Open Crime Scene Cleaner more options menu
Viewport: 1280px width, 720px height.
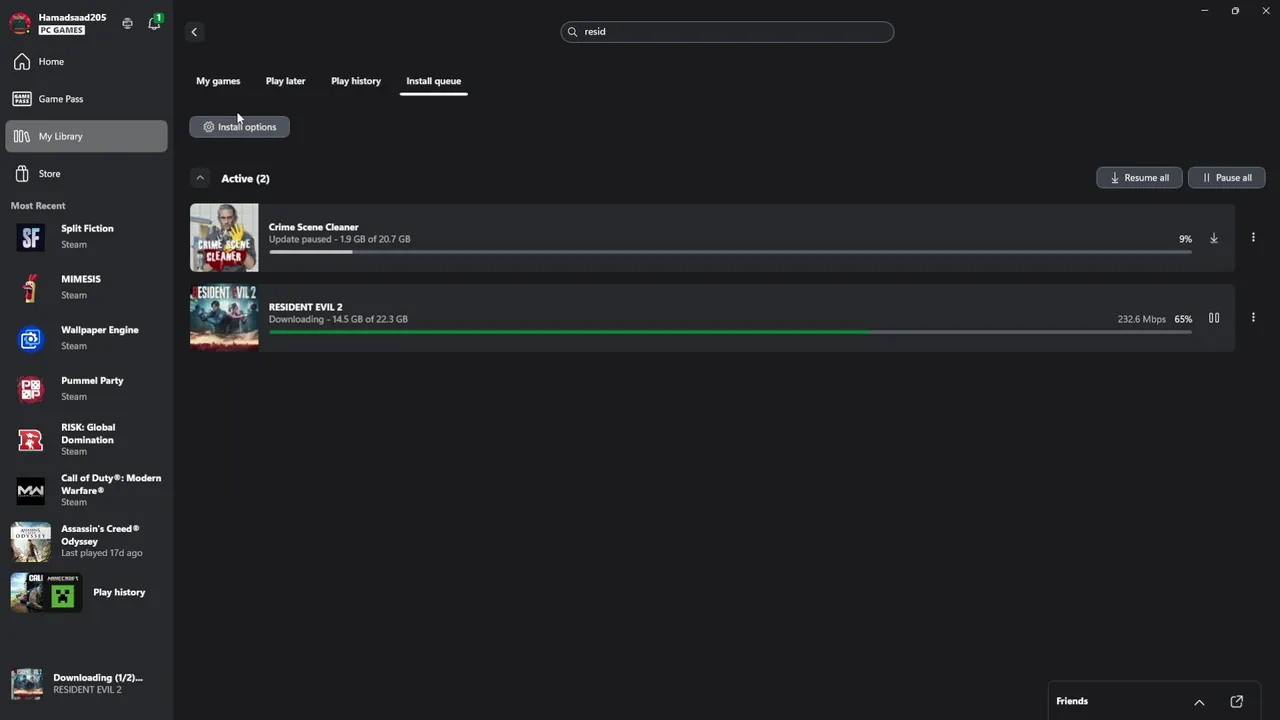pyautogui.click(x=1253, y=238)
